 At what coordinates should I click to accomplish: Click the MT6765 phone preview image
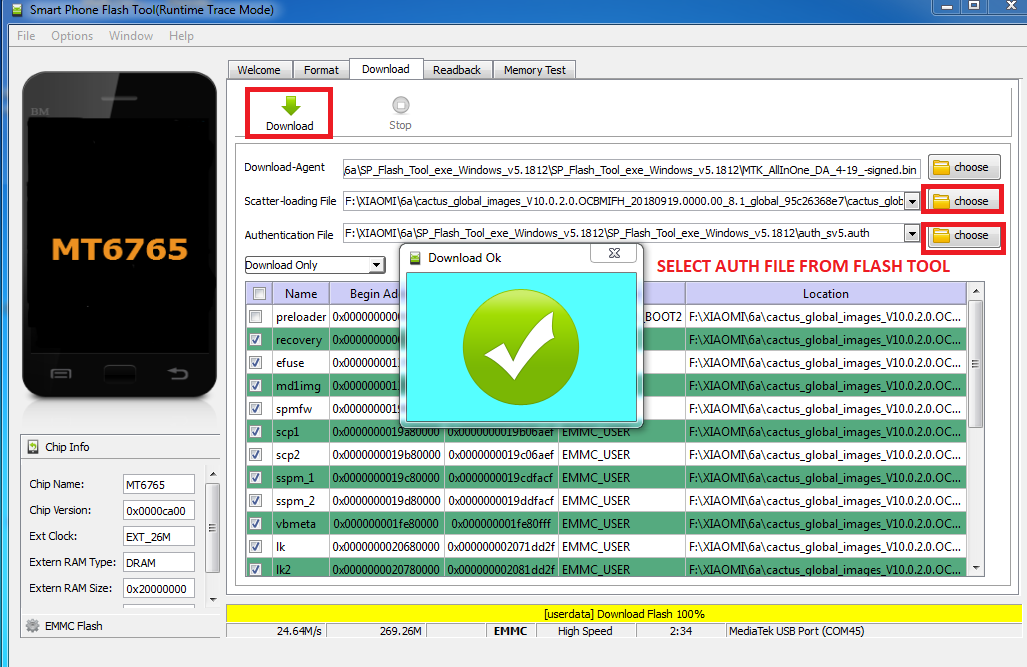tap(120, 235)
